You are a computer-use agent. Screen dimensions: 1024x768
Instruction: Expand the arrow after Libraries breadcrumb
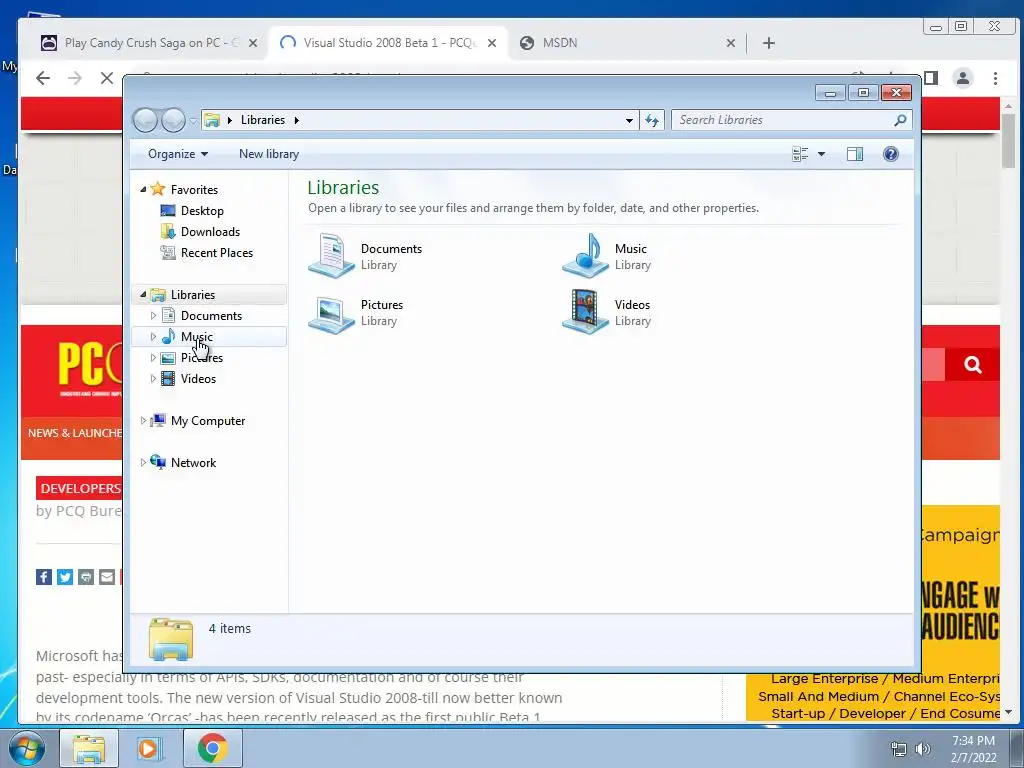pyautogui.click(x=296, y=120)
